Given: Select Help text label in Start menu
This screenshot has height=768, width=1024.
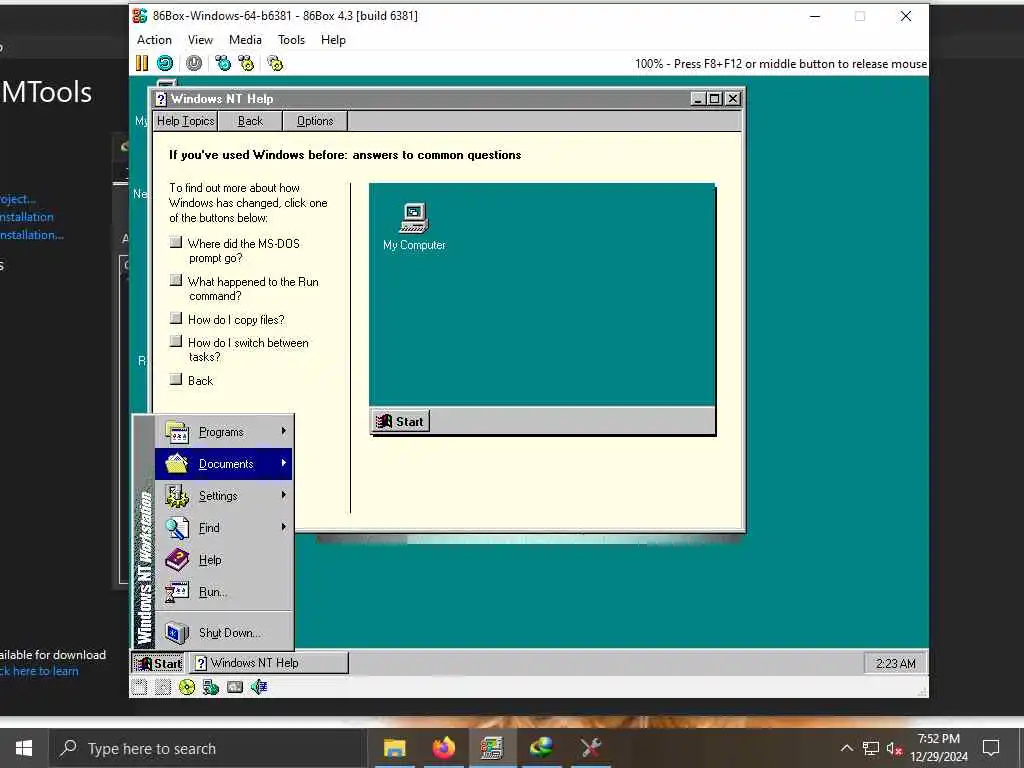Looking at the screenshot, I should click(210, 560).
